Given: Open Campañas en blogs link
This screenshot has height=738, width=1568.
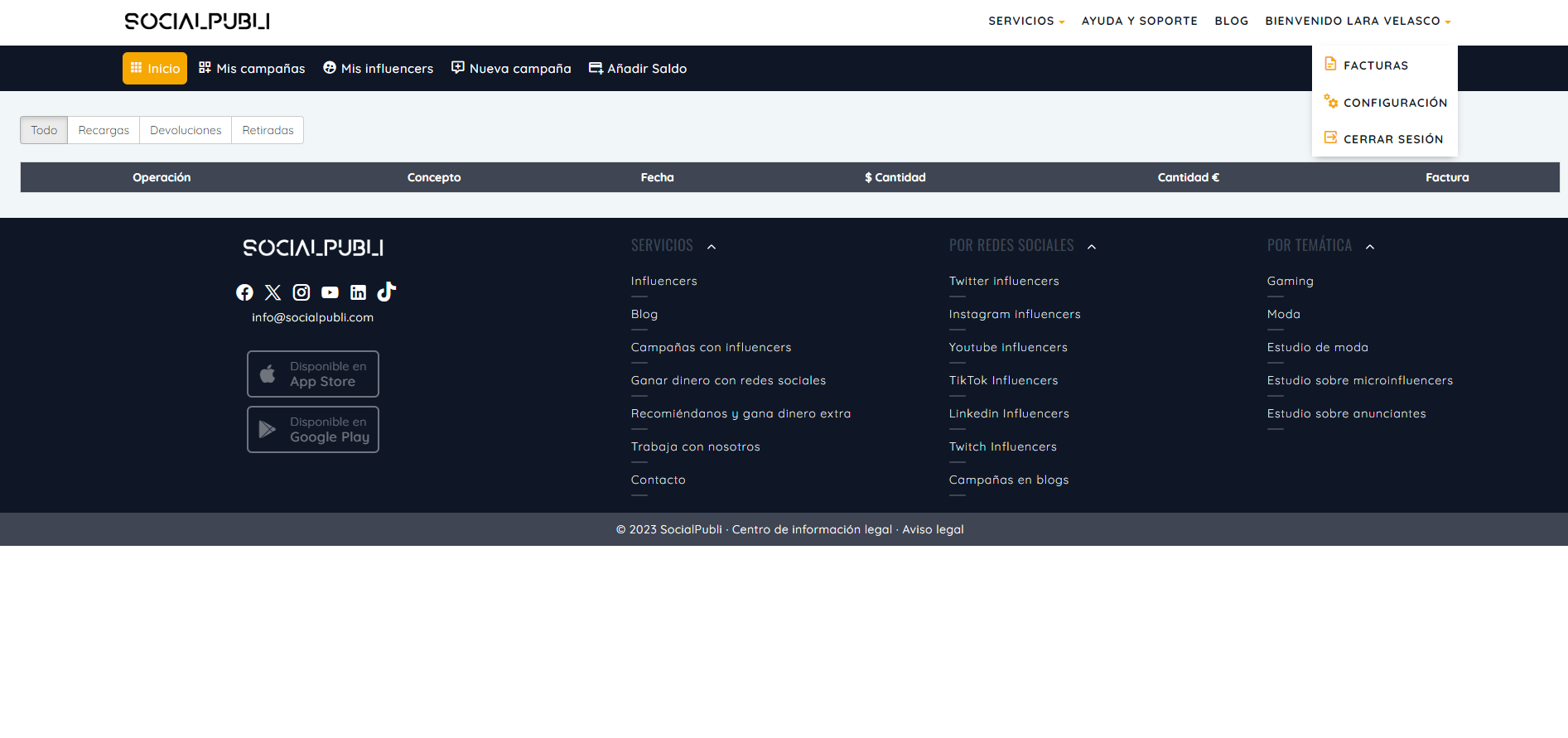Looking at the screenshot, I should 1009,480.
